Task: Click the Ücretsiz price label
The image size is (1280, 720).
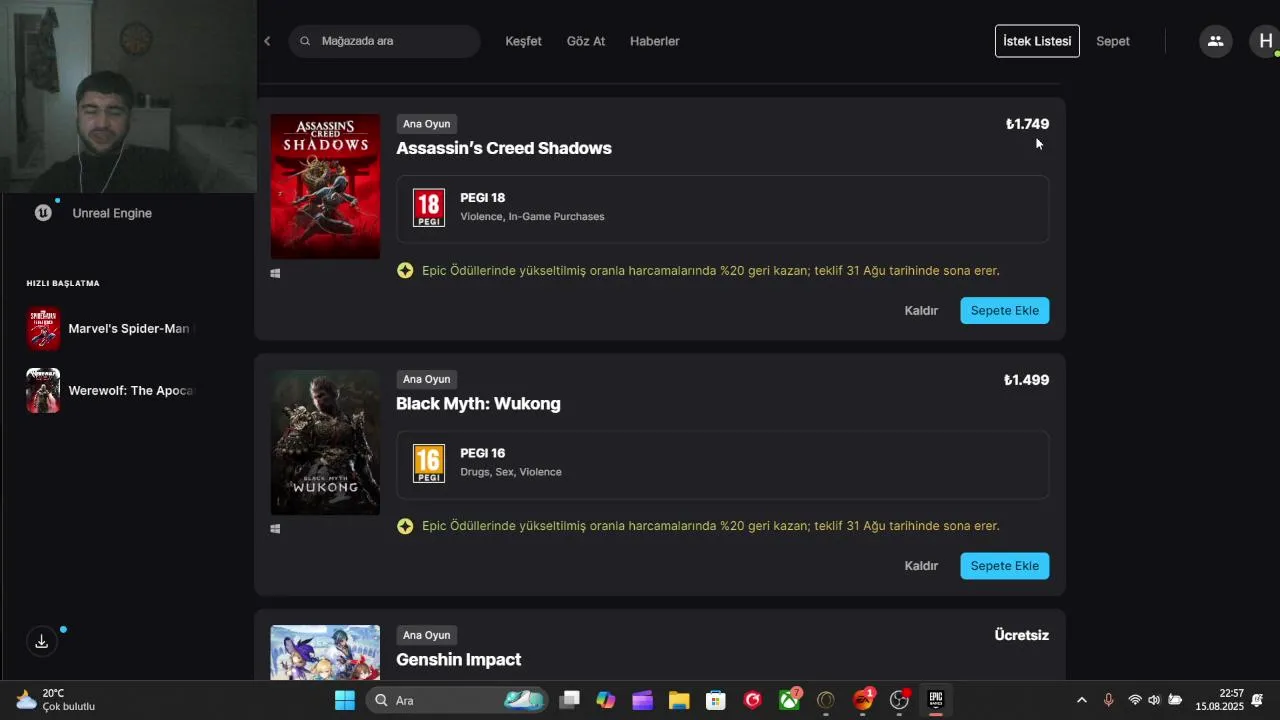Action: point(1022,635)
